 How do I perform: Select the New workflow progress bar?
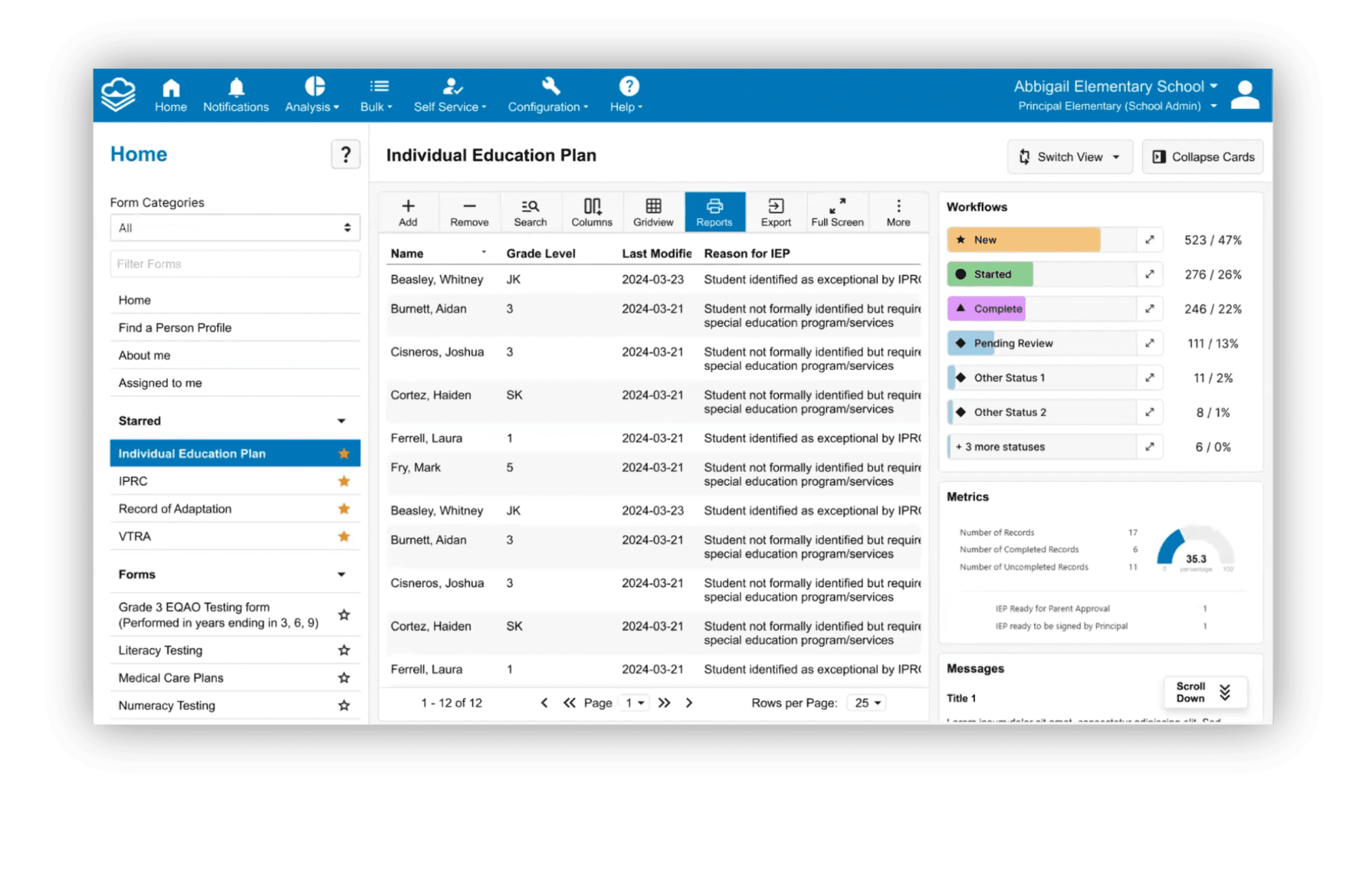[1042, 240]
